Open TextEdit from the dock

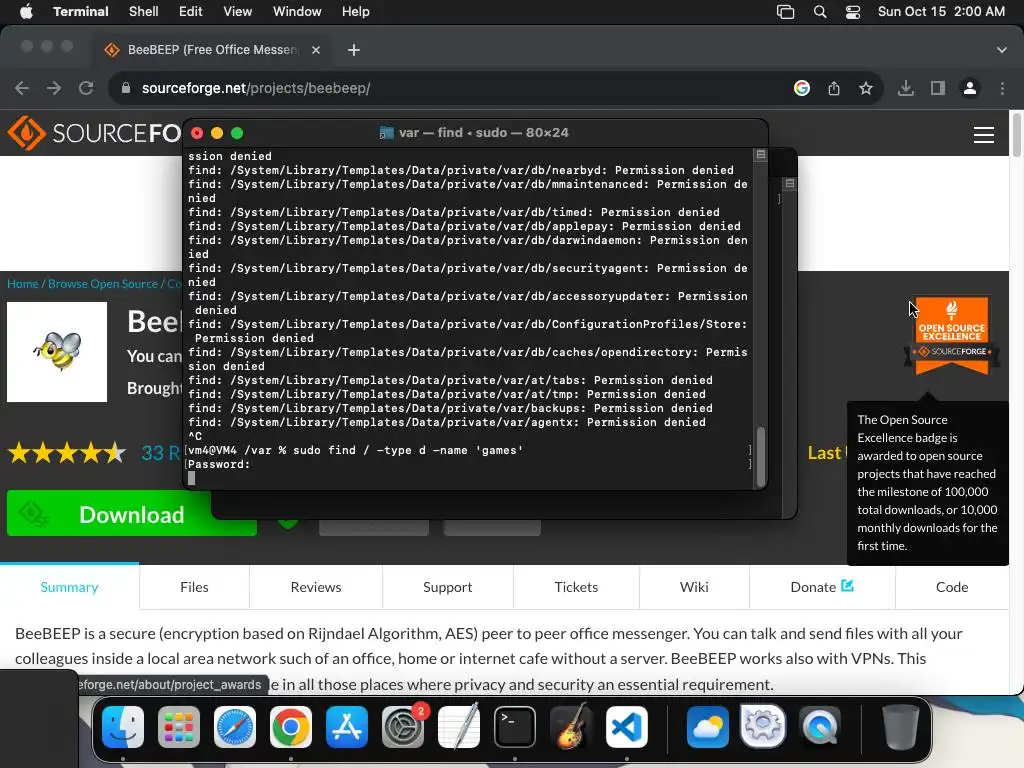click(458, 727)
